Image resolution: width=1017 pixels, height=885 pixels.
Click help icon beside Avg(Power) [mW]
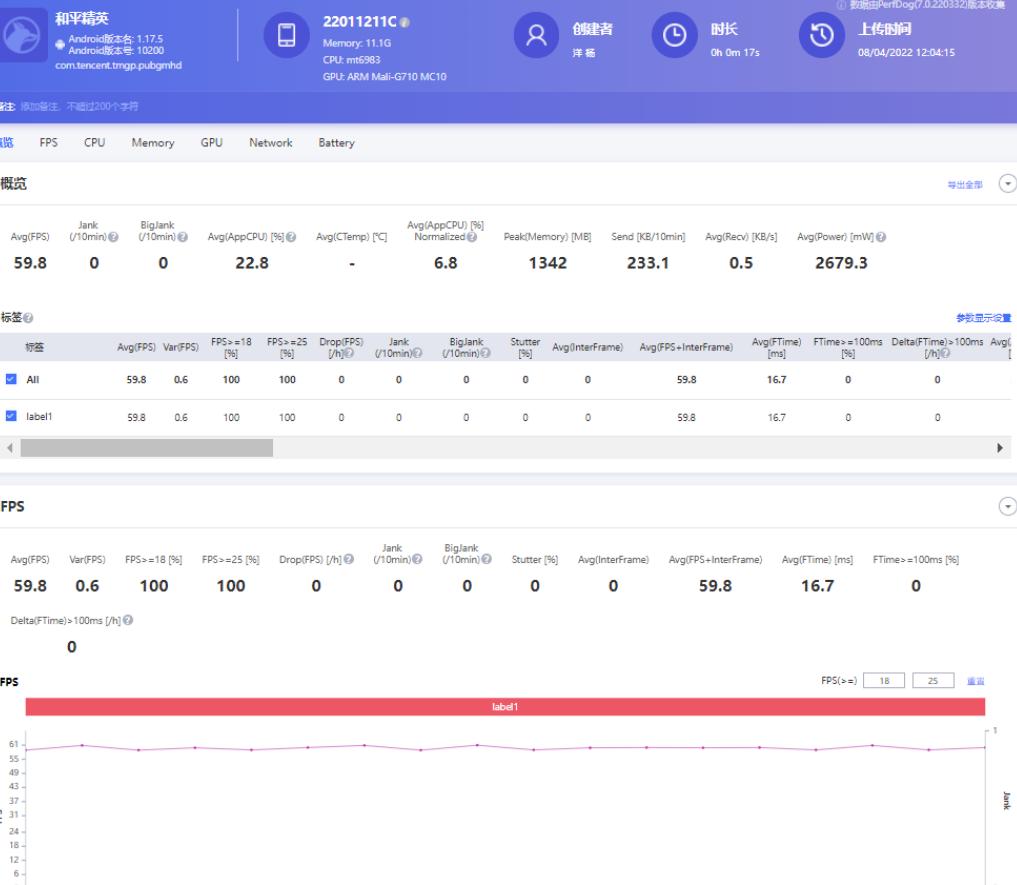(x=882, y=236)
